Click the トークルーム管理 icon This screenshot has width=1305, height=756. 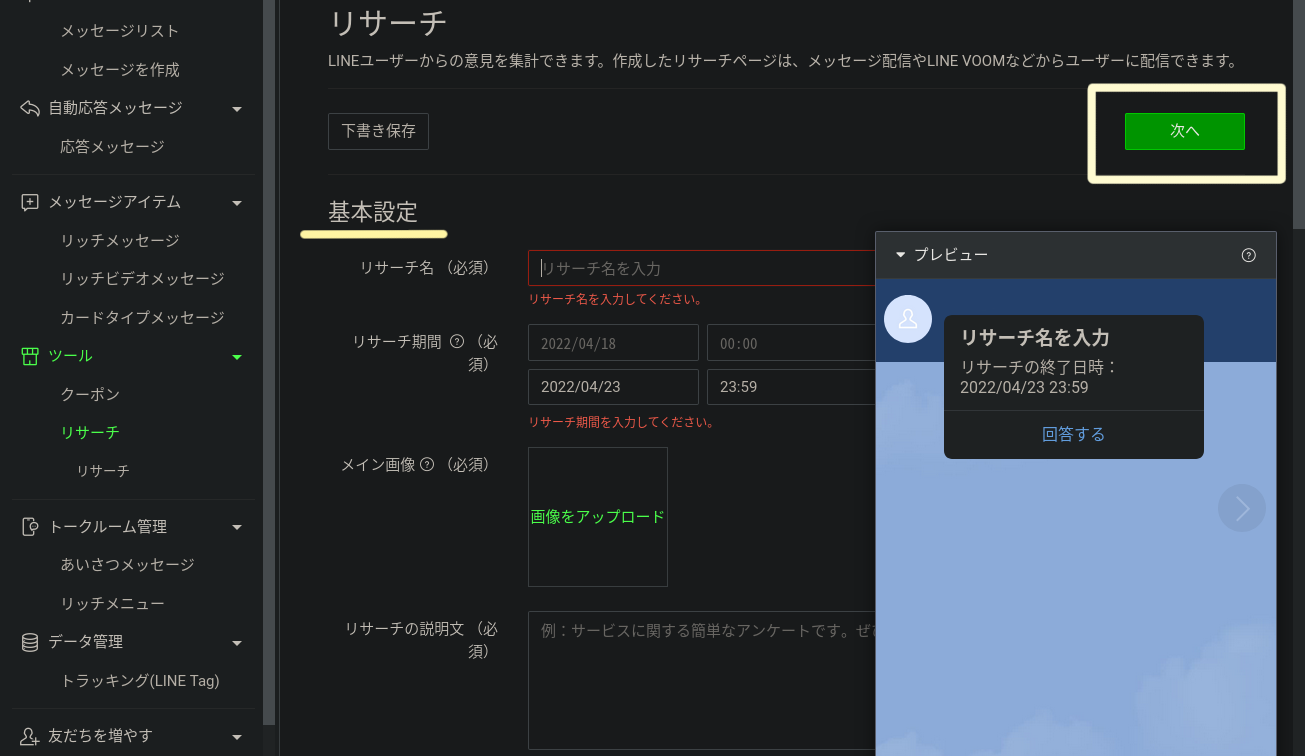(x=30, y=527)
